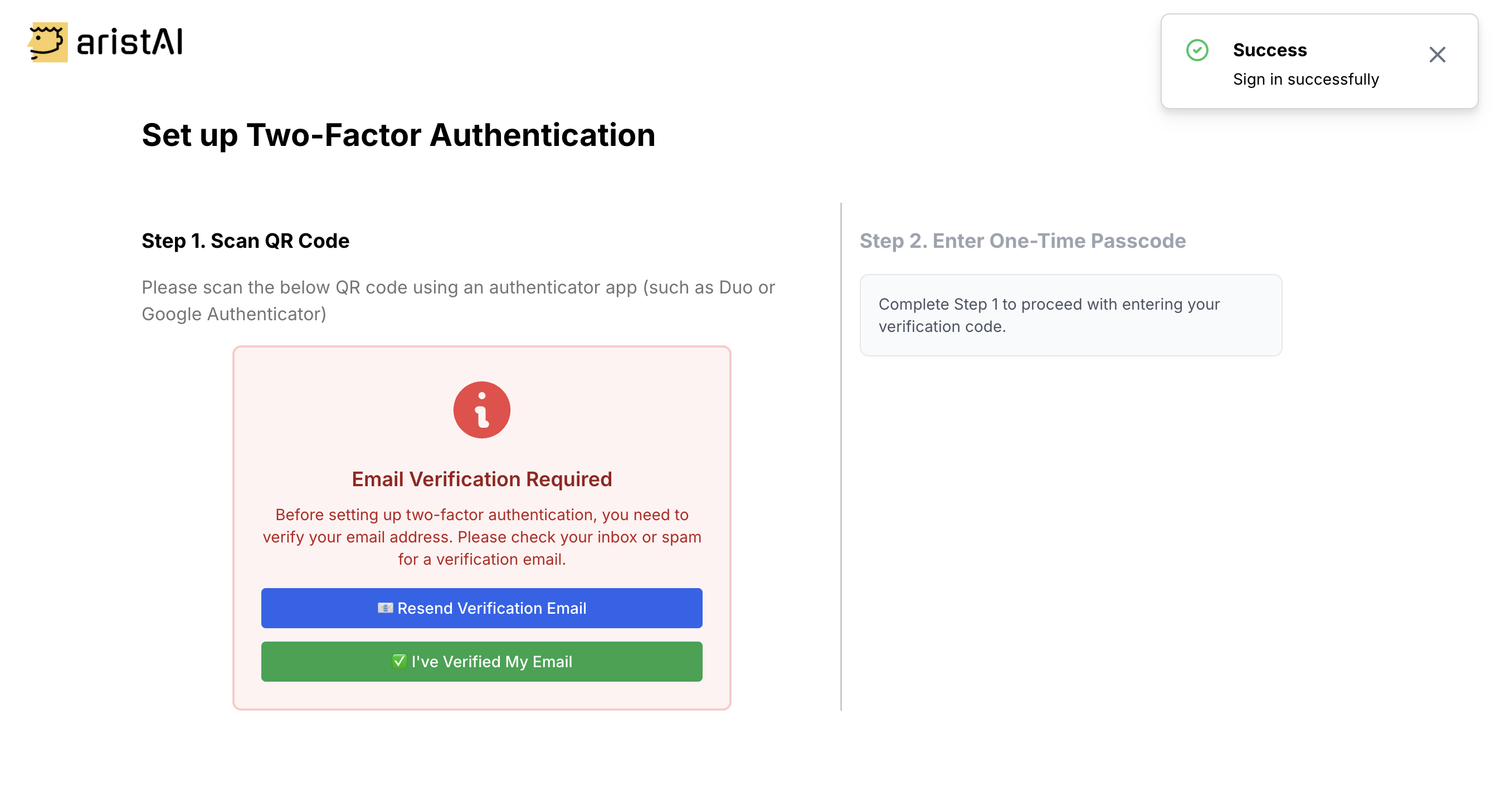Click the info icon inside the pink warning box
The width and height of the screenshot is (1510, 812).
pyautogui.click(x=482, y=409)
